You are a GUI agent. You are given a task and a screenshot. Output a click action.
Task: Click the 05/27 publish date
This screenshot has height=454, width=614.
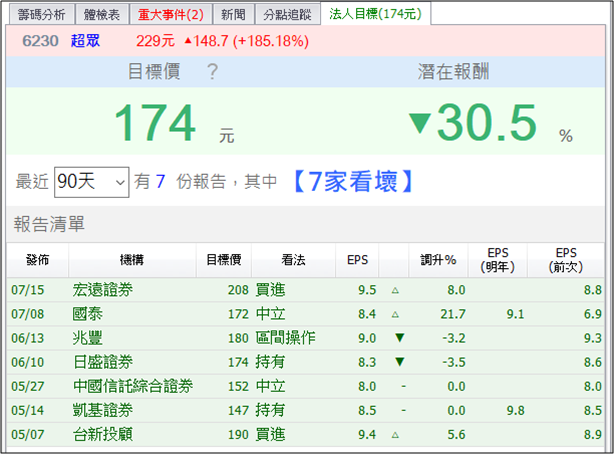(27, 386)
